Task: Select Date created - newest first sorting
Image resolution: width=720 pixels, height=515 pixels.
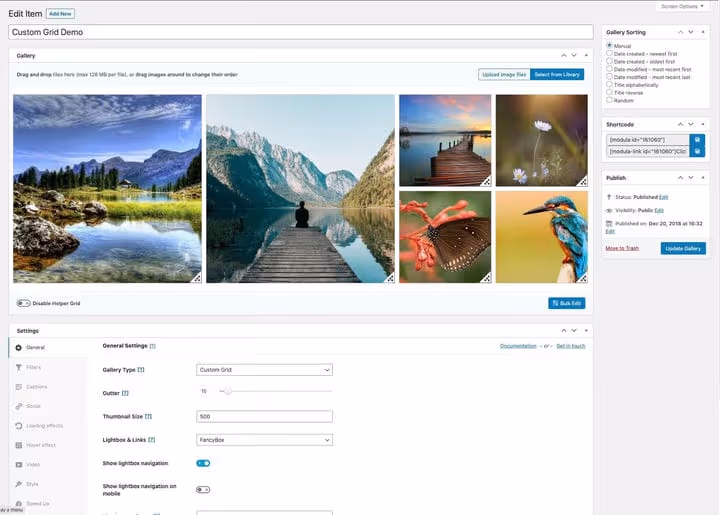Action: [x=609, y=53]
